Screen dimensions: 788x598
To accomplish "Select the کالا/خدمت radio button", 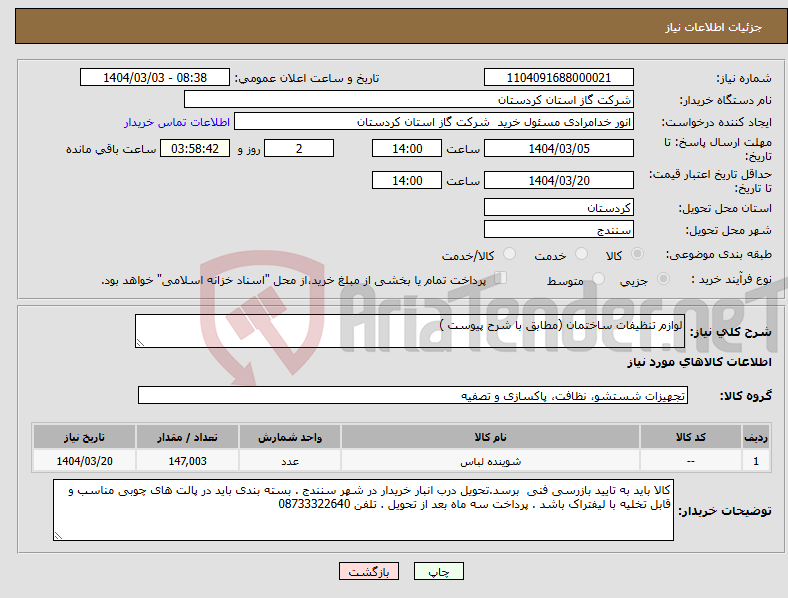I will pyautogui.click(x=510, y=254).
